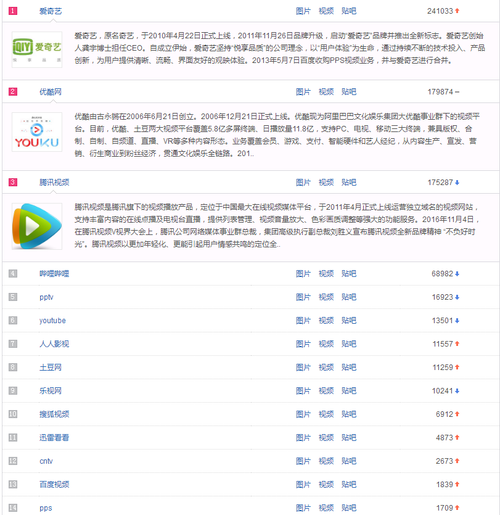Open the 腾讯视频 ranking entry link
This screenshot has width=500, height=515.
point(54,182)
